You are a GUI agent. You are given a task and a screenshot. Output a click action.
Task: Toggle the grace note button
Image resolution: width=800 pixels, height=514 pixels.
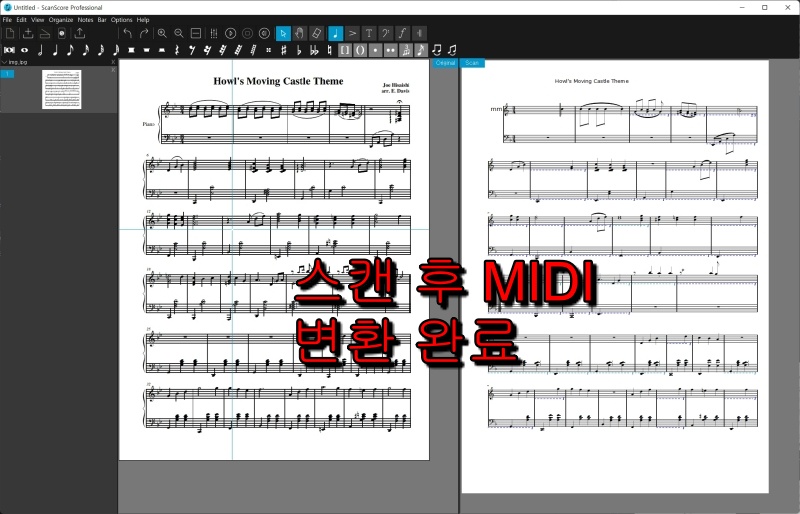[x=421, y=50]
